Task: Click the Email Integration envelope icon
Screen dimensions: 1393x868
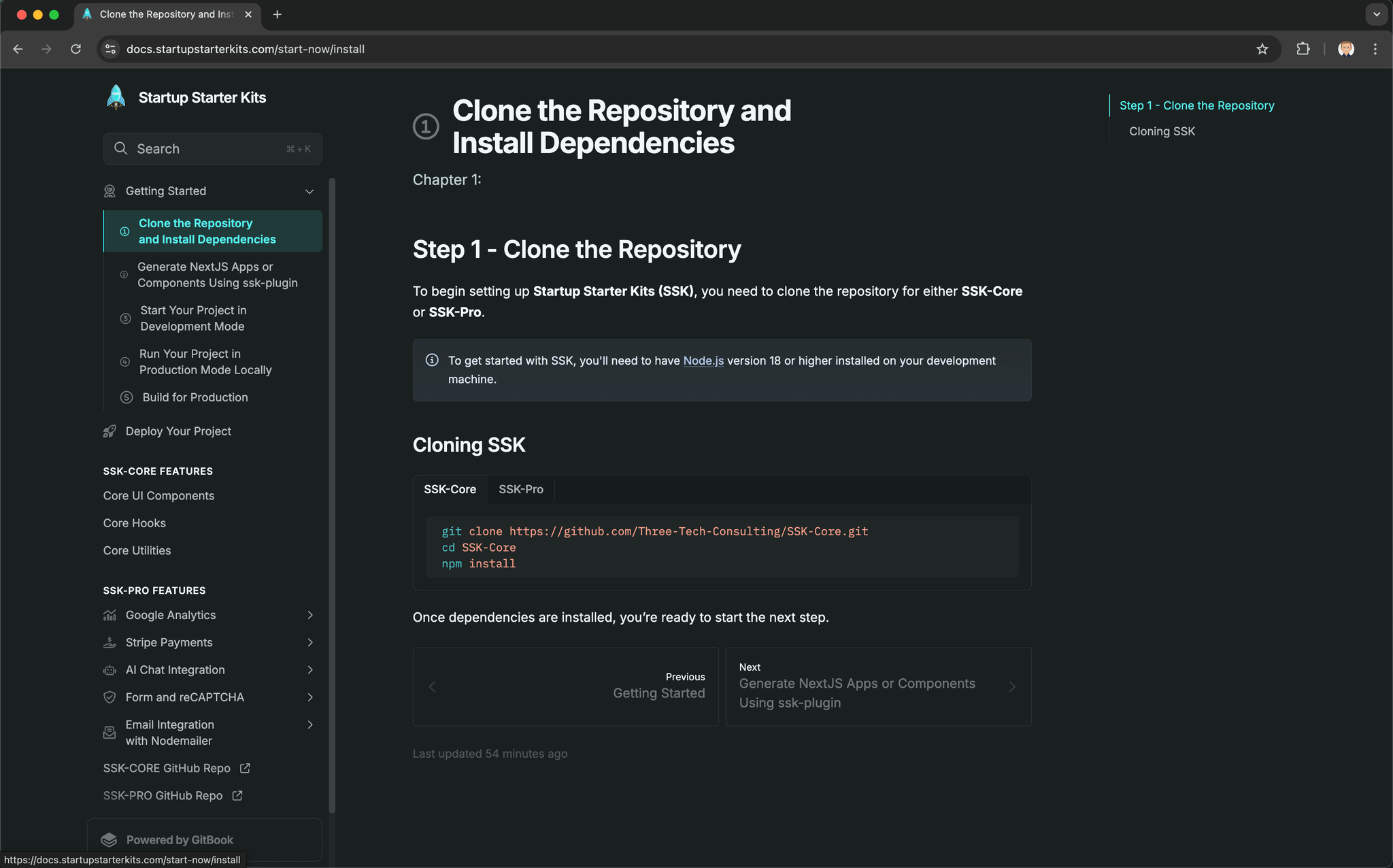Action: click(x=110, y=733)
